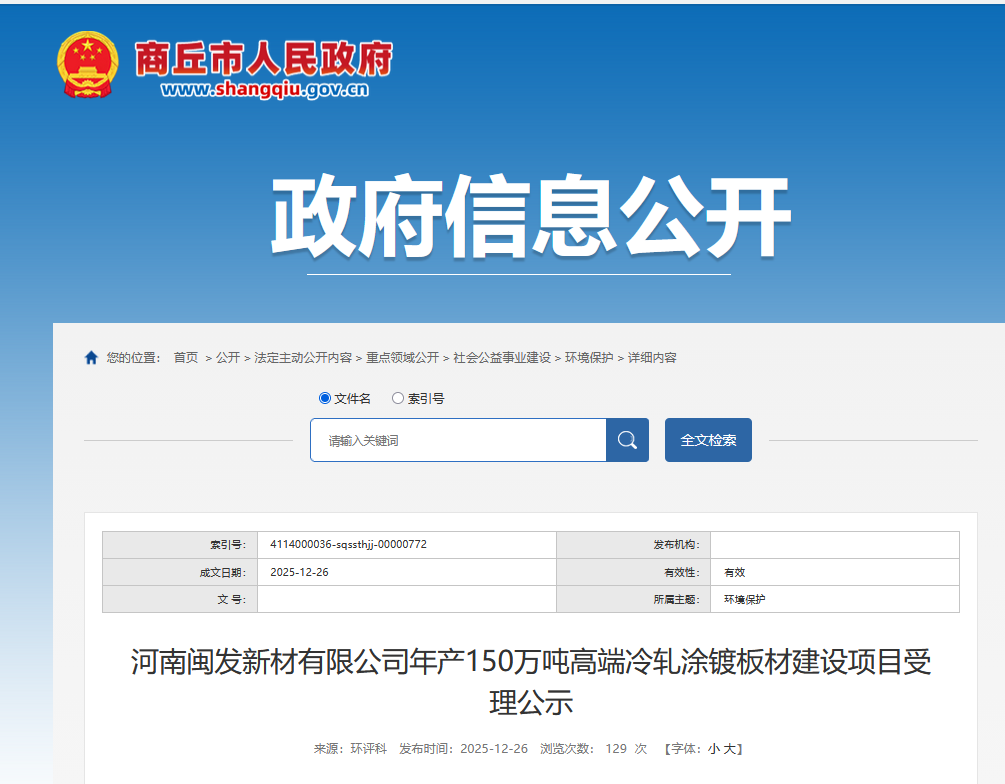Click the home icon beside 您的位置

click(x=91, y=357)
